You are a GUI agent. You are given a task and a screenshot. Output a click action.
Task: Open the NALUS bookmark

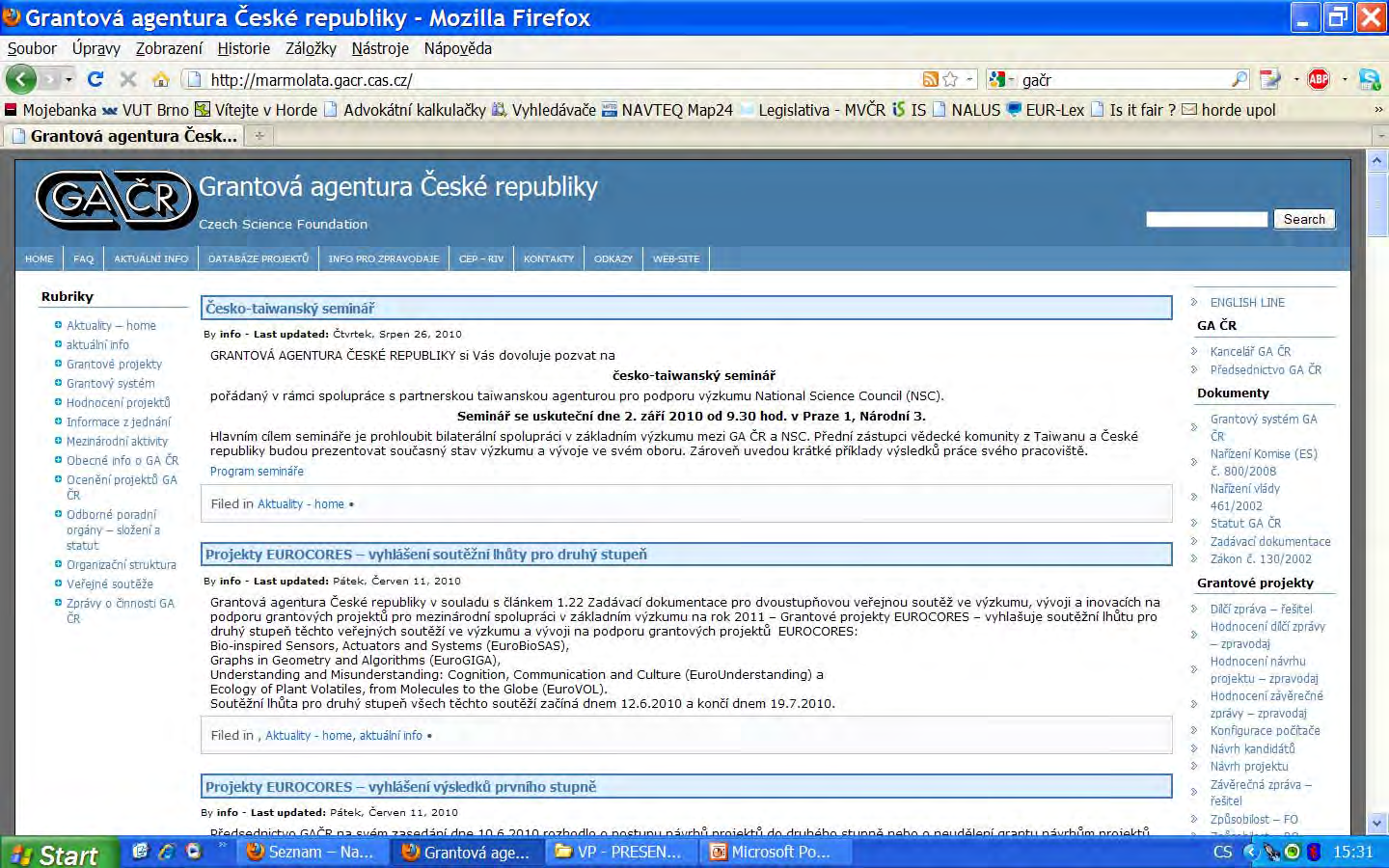pos(967,110)
